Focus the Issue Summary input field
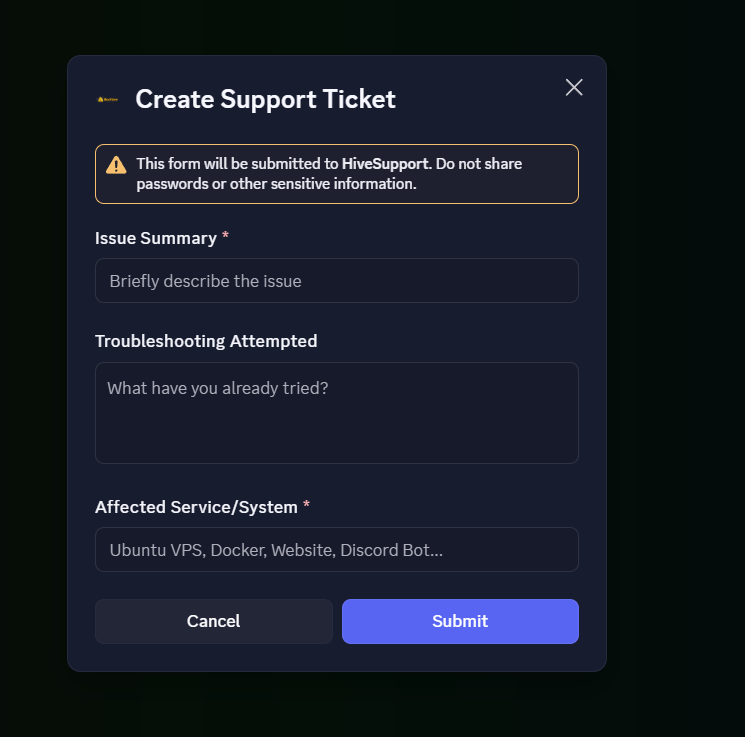 [336, 280]
